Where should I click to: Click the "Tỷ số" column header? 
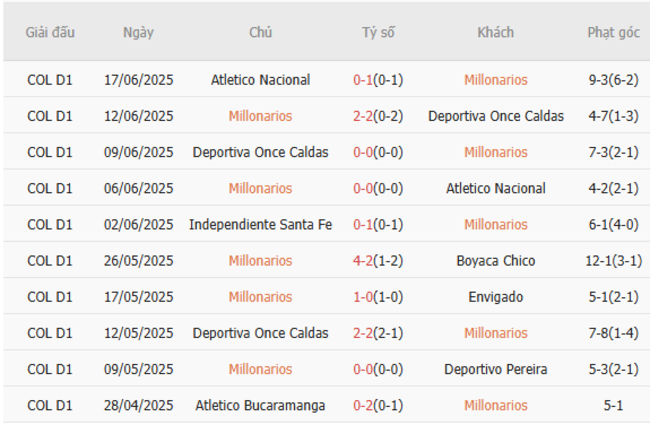(378, 32)
